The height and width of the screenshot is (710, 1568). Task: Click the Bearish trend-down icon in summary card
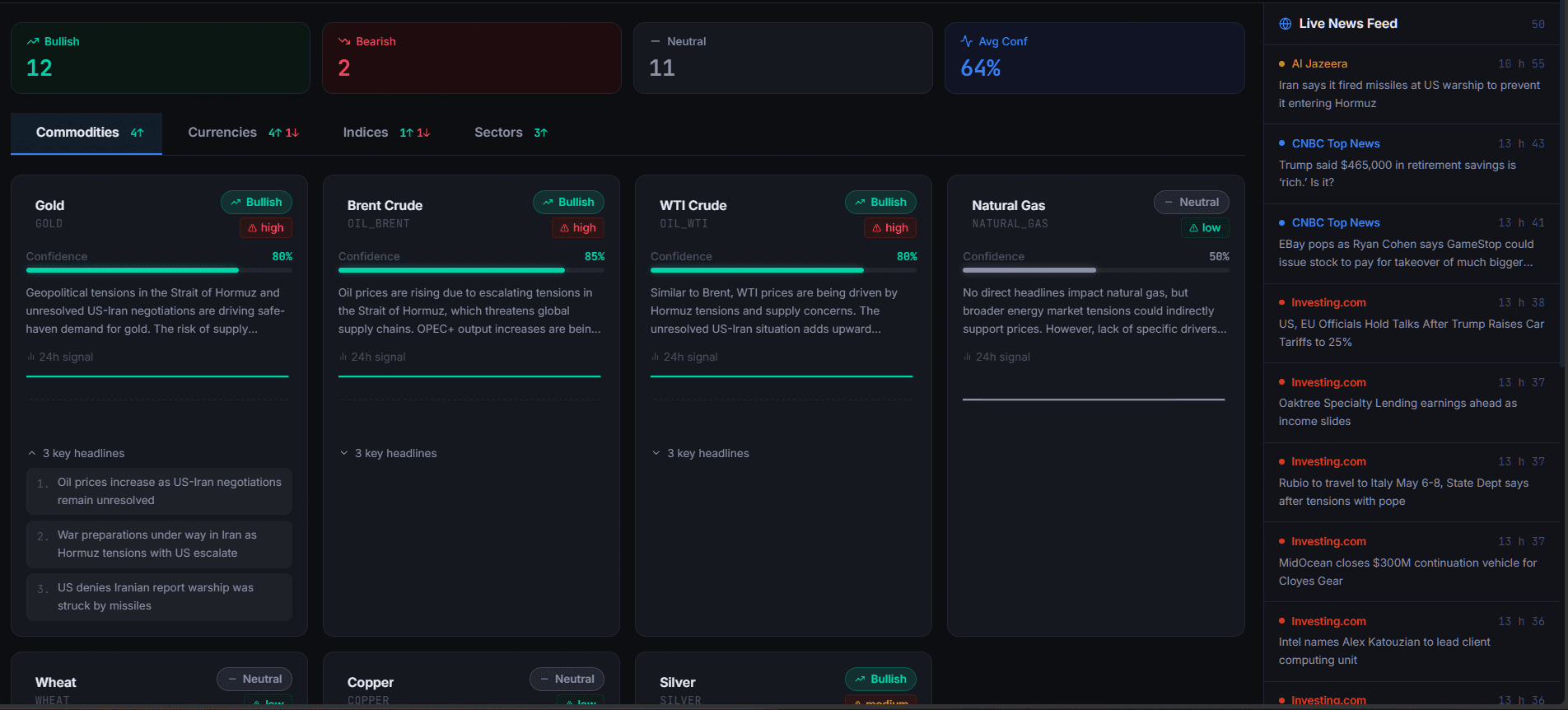click(x=344, y=41)
